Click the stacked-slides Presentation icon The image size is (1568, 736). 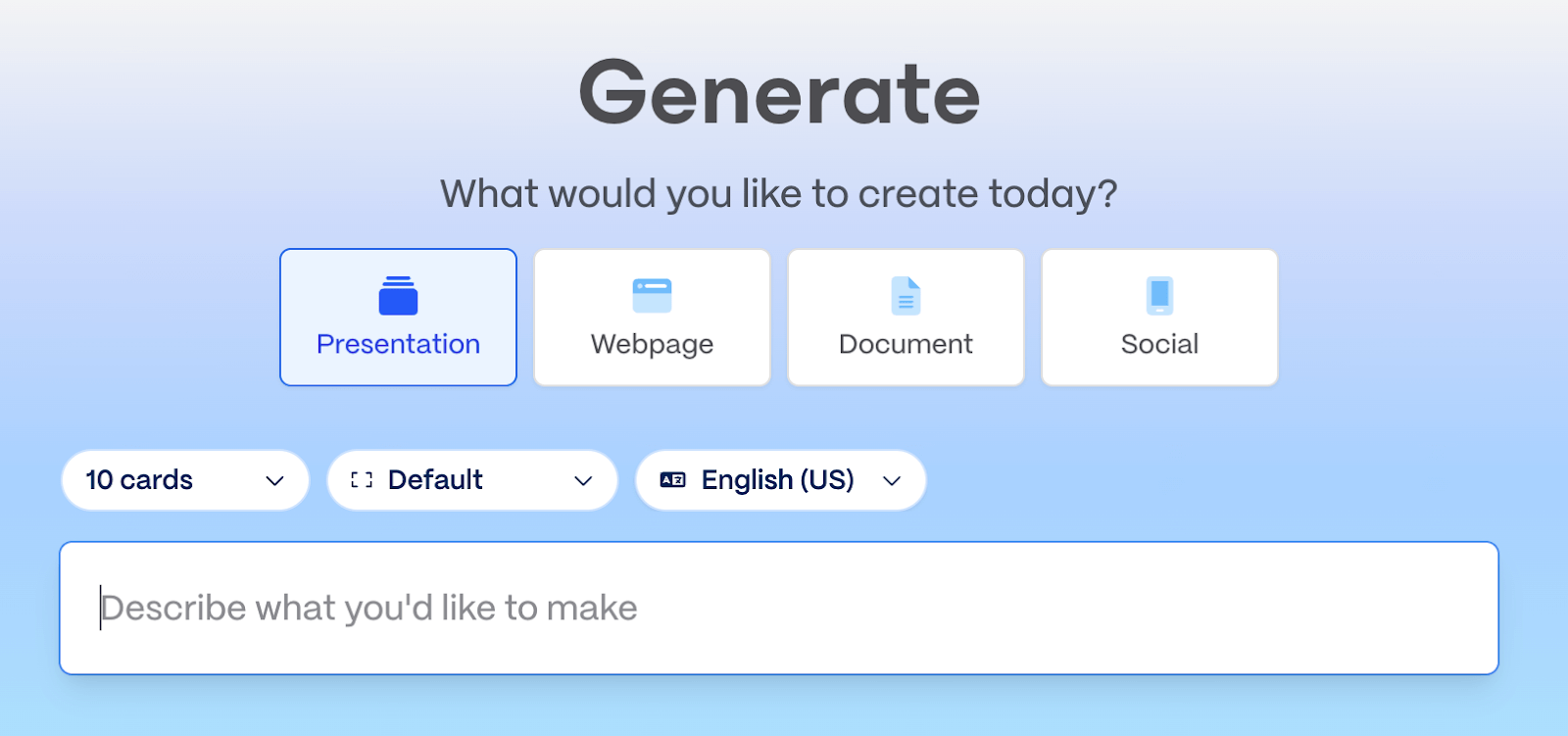pos(398,296)
